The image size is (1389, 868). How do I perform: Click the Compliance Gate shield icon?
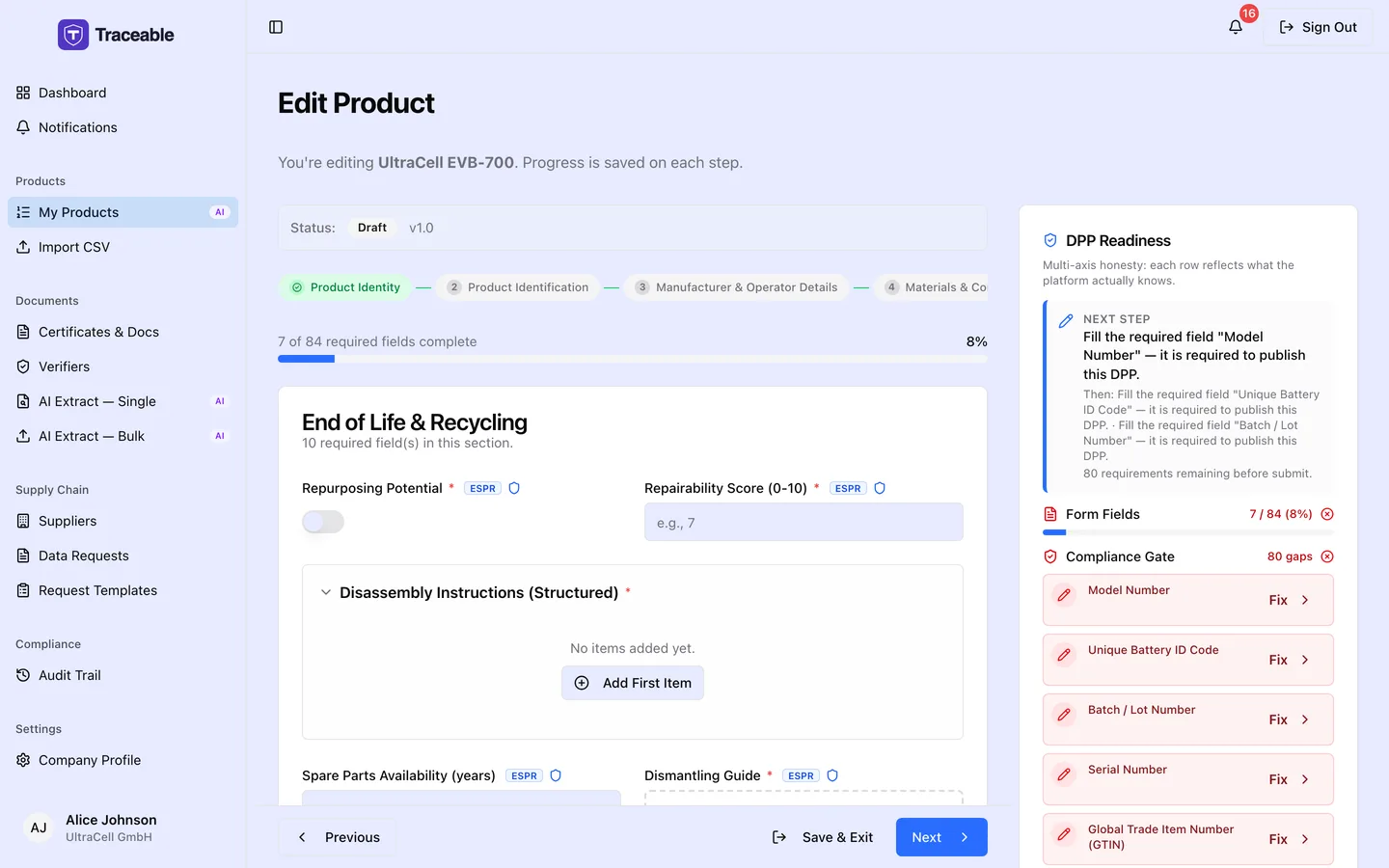1050,556
